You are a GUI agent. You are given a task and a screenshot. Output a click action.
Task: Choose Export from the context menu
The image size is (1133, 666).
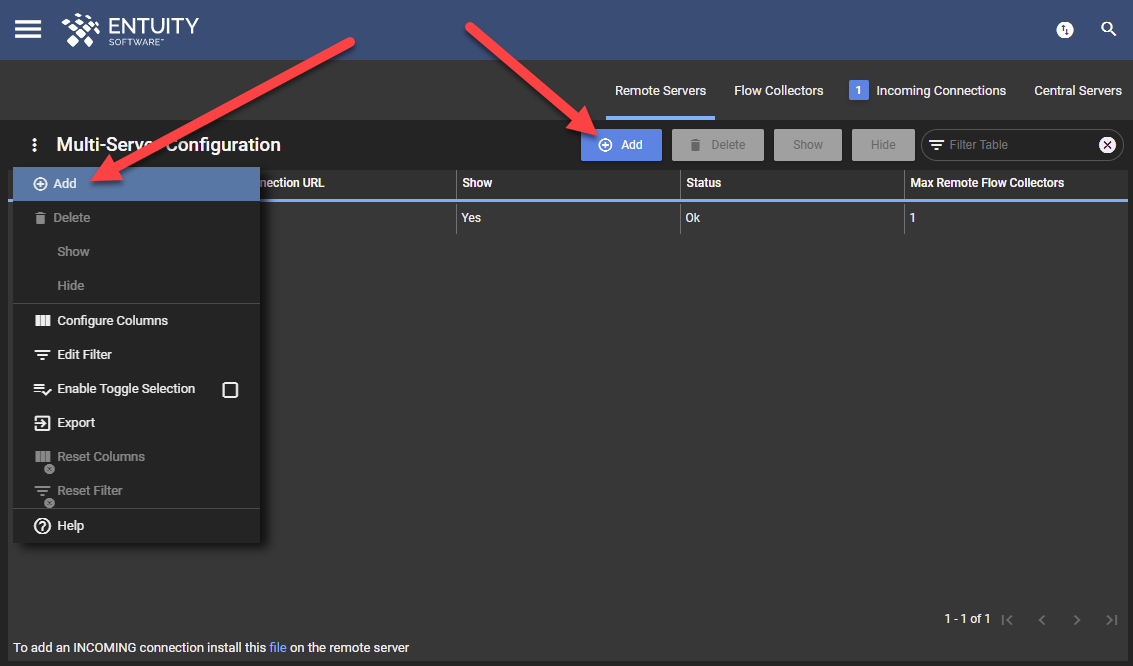point(137,423)
